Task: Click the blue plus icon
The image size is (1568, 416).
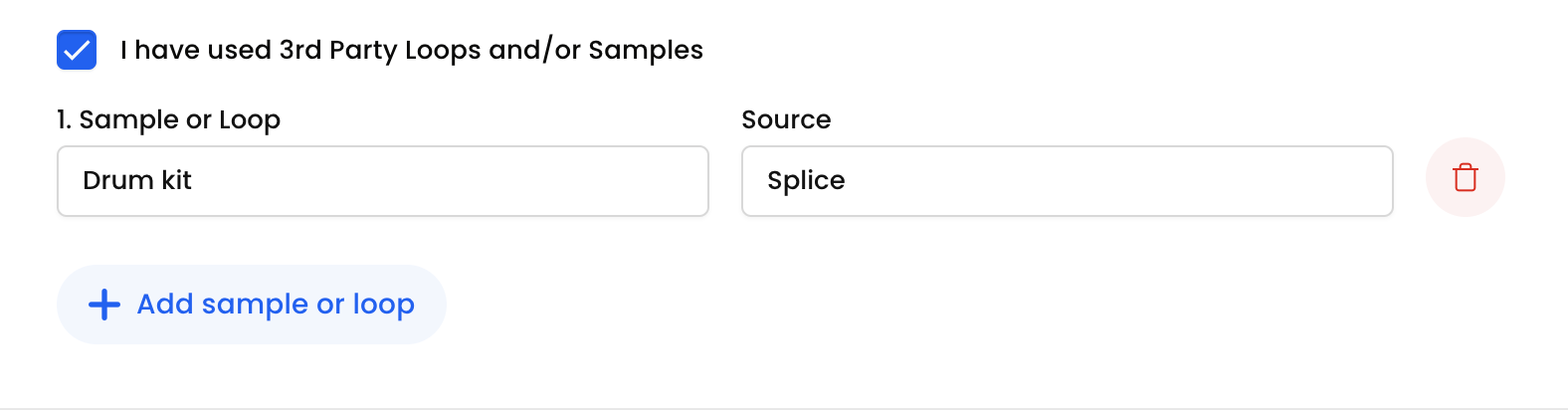Action: pos(104,305)
